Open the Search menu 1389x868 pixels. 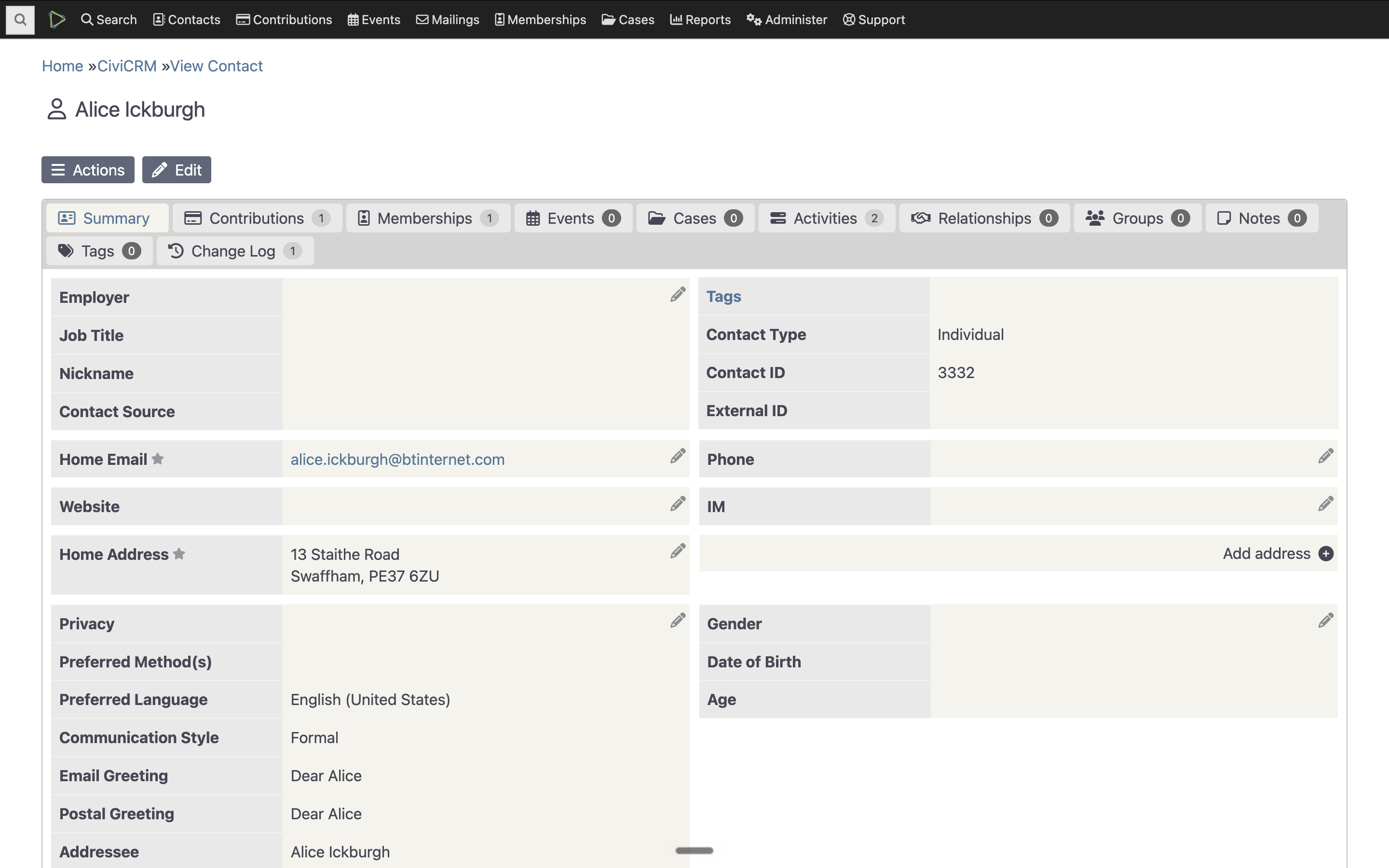tap(109, 19)
